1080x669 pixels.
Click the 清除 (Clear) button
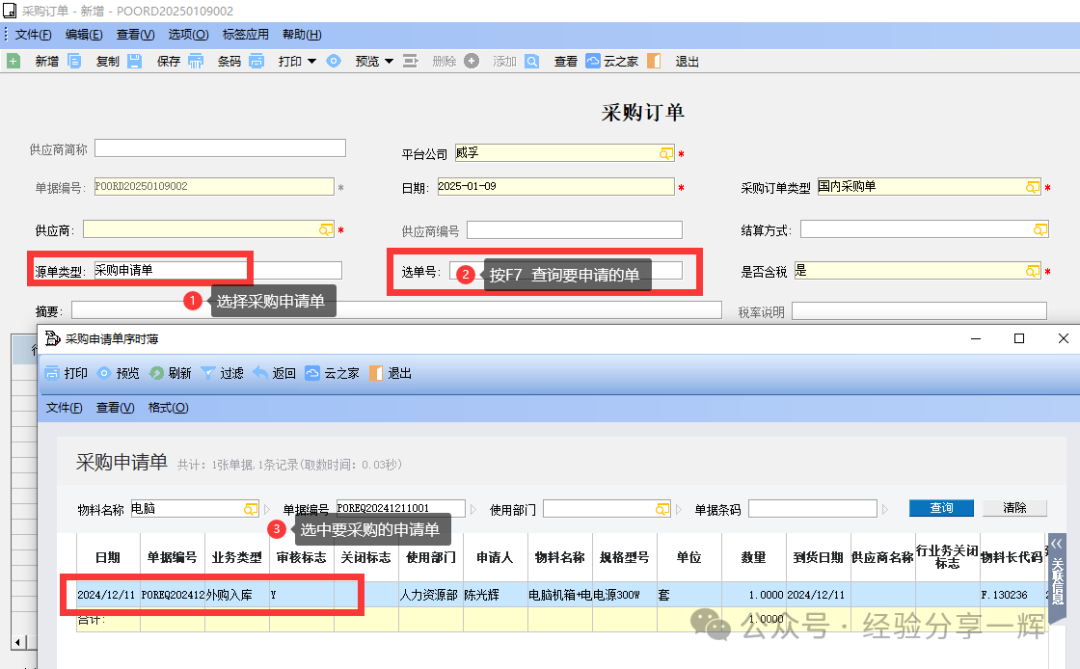(1014, 508)
